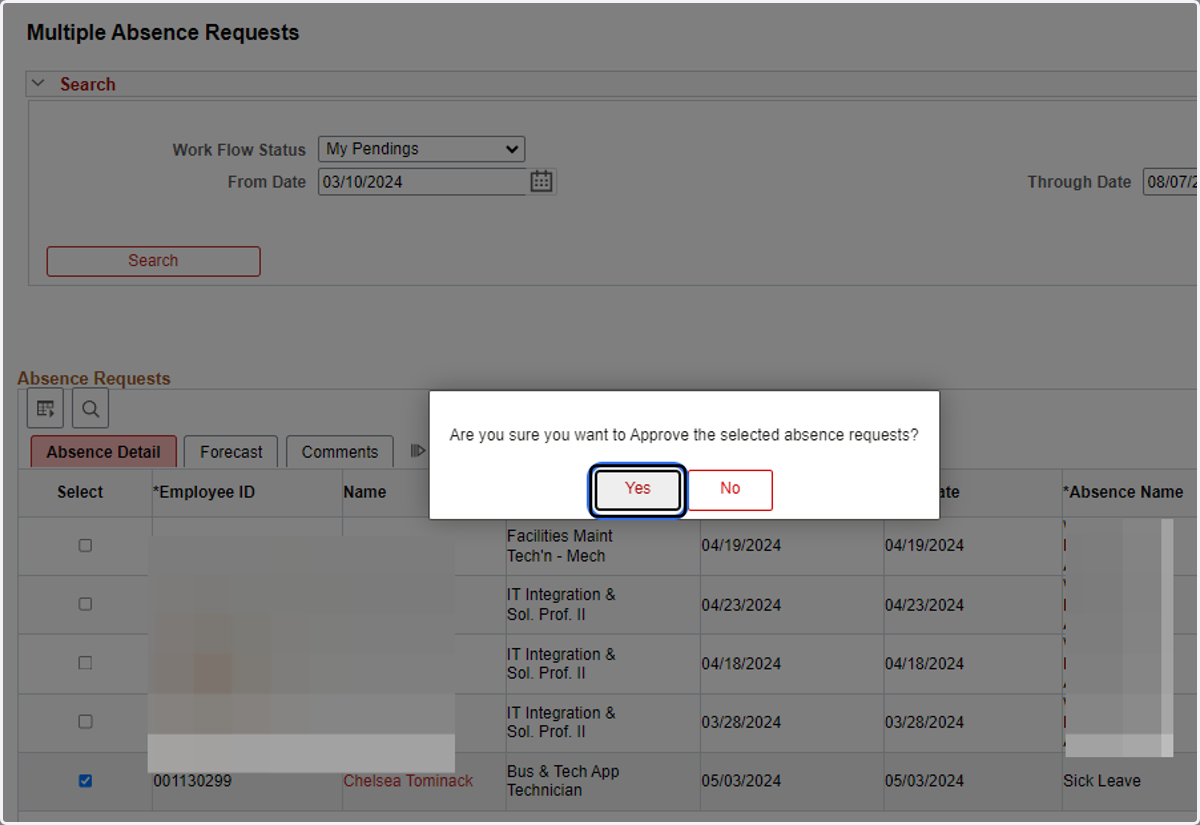Open the From Date calendar picker
The width and height of the screenshot is (1200, 825).
pos(541,181)
